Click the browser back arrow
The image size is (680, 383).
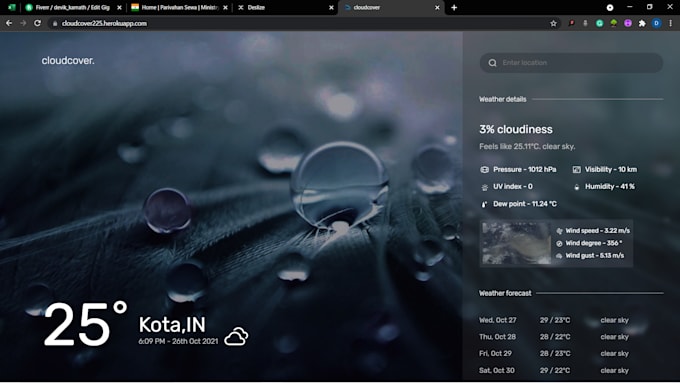click(9, 23)
